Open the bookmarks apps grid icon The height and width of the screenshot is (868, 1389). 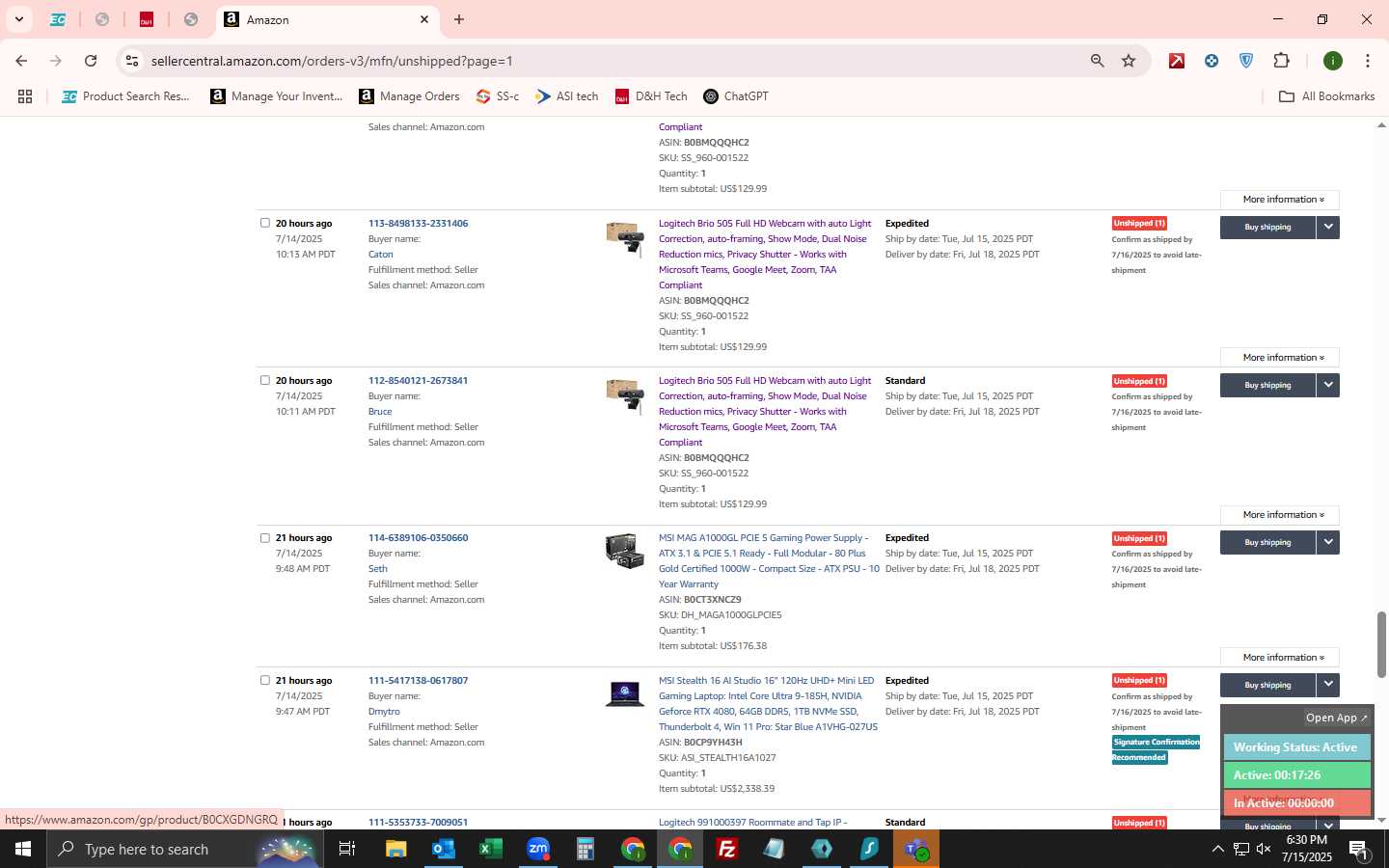[x=25, y=96]
